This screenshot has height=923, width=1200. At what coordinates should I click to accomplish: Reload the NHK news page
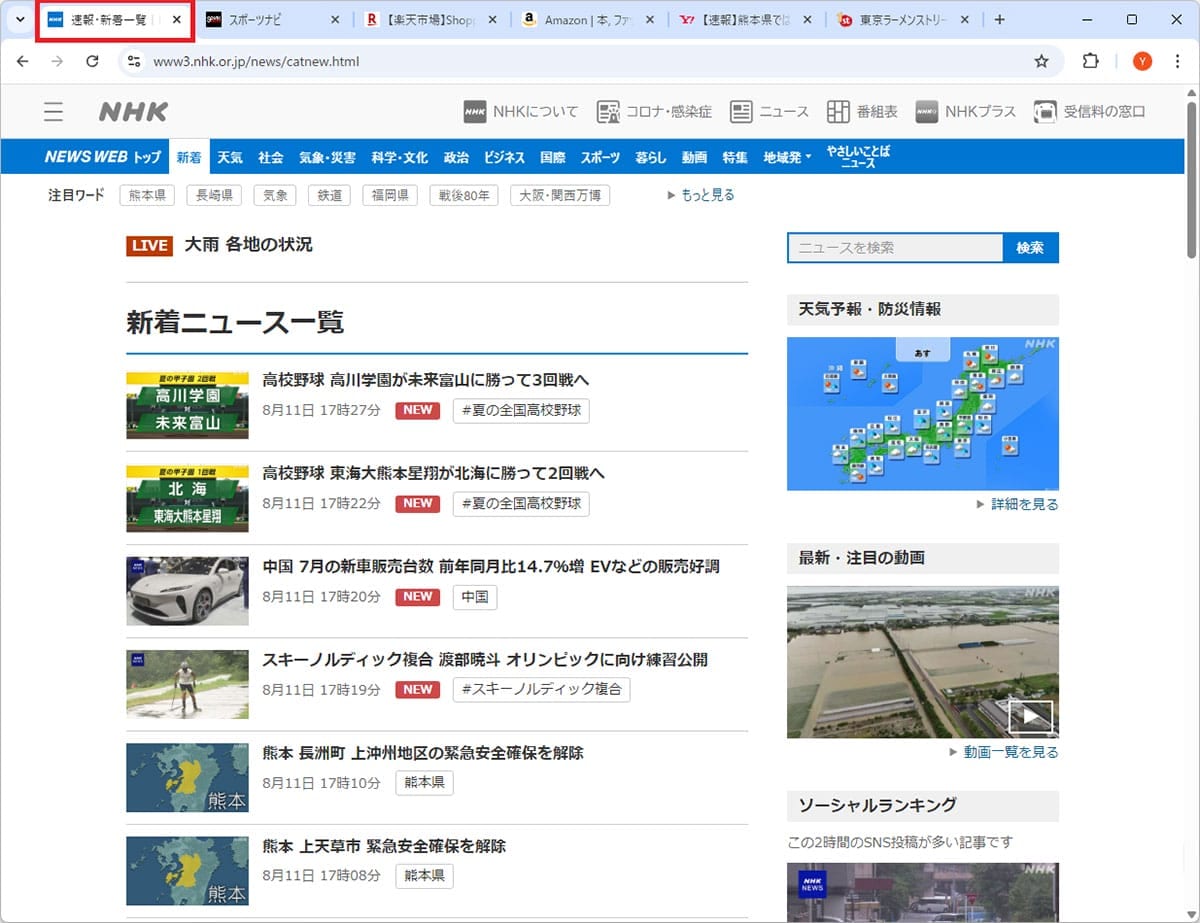pyautogui.click(x=92, y=61)
